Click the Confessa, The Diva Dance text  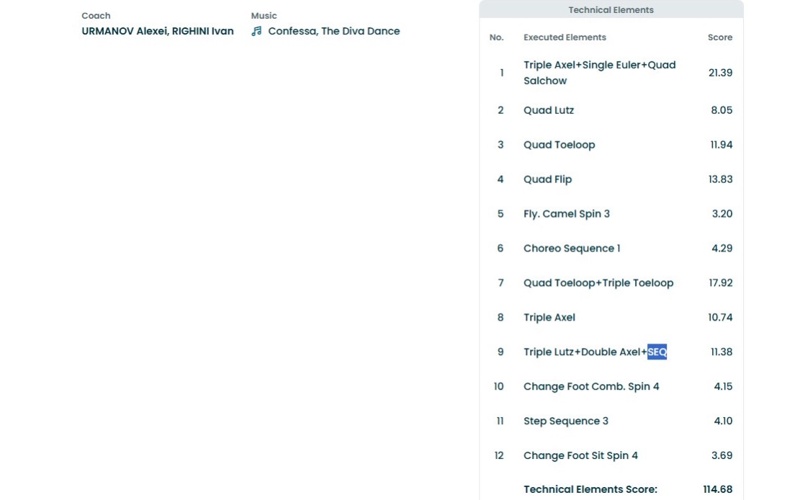[x=334, y=31]
